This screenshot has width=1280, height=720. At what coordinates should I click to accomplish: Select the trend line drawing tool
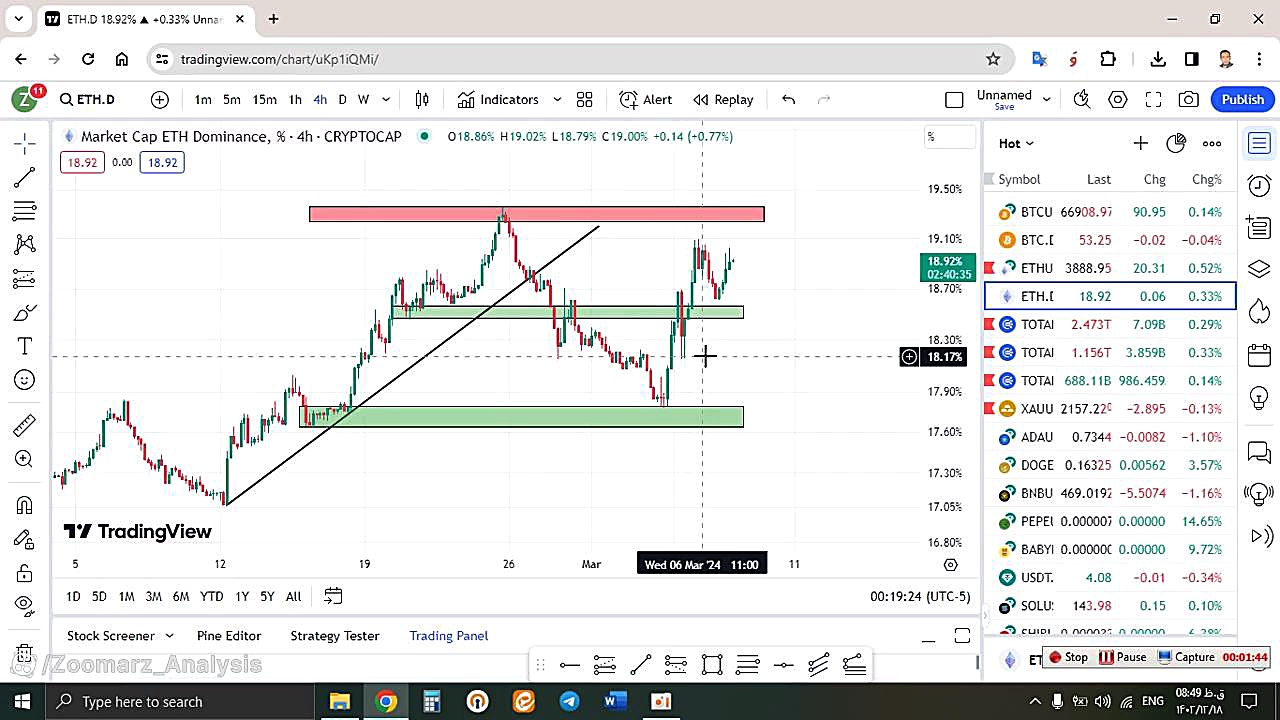(x=25, y=177)
